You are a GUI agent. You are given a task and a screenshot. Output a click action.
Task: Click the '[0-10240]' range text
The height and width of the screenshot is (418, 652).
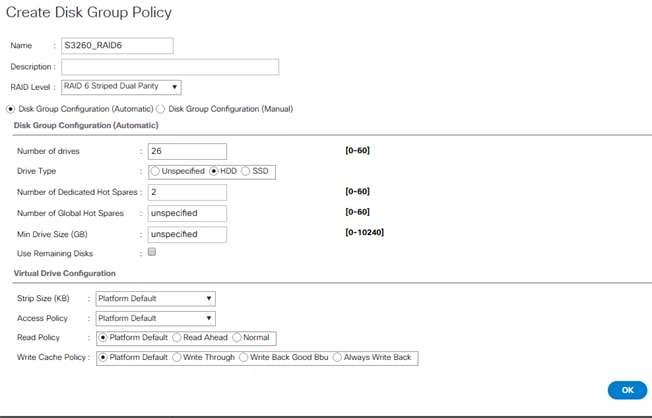tap(364, 232)
